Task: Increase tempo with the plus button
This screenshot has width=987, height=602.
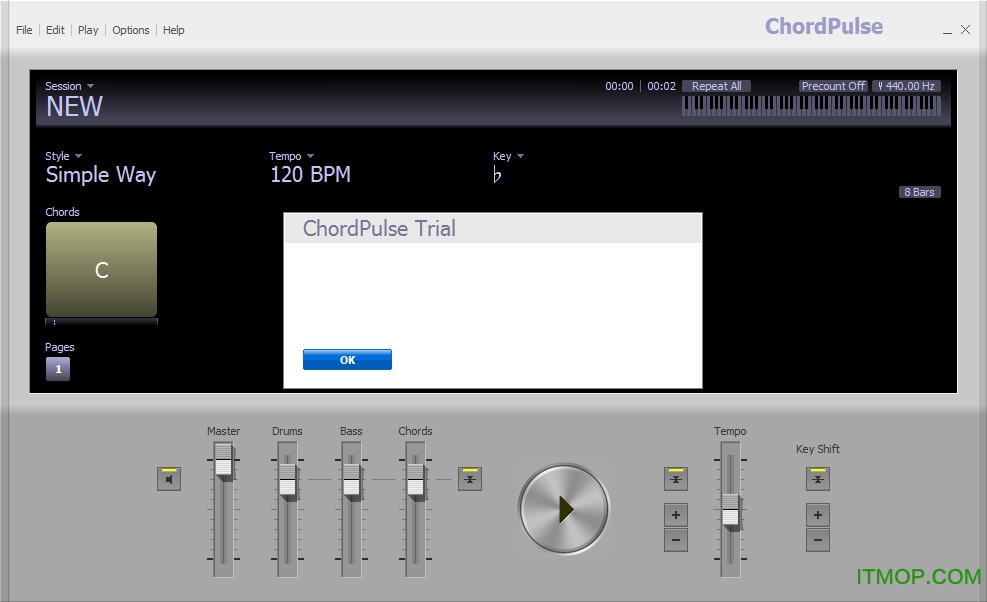Action: click(676, 516)
